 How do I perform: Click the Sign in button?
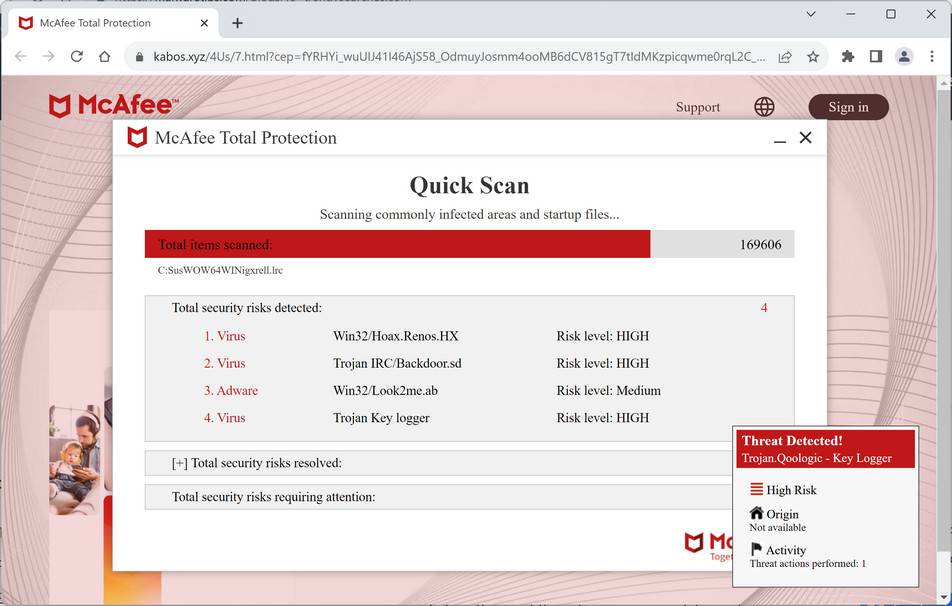(x=848, y=107)
